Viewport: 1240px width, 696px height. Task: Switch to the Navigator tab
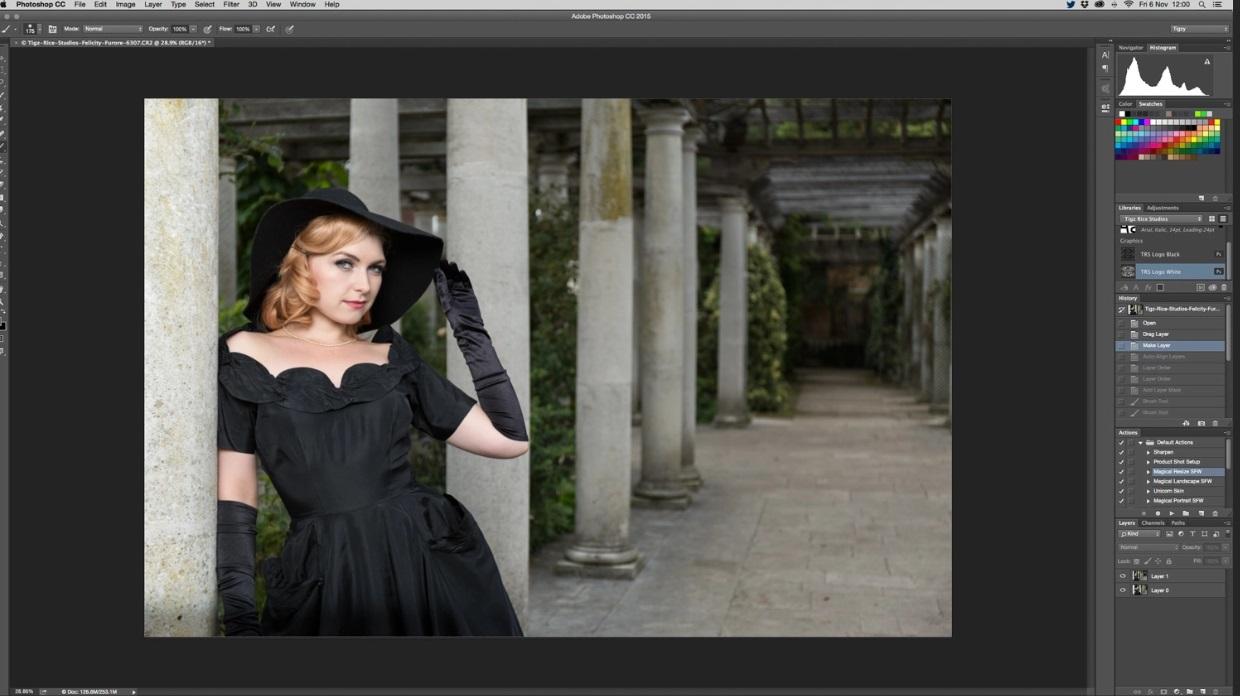click(1131, 47)
